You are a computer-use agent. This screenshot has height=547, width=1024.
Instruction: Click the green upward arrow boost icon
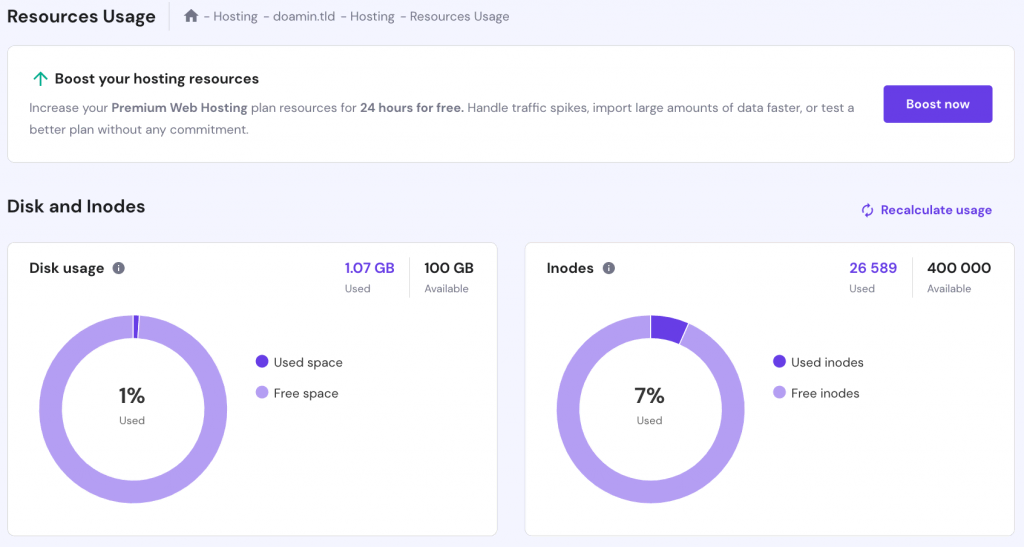point(40,79)
